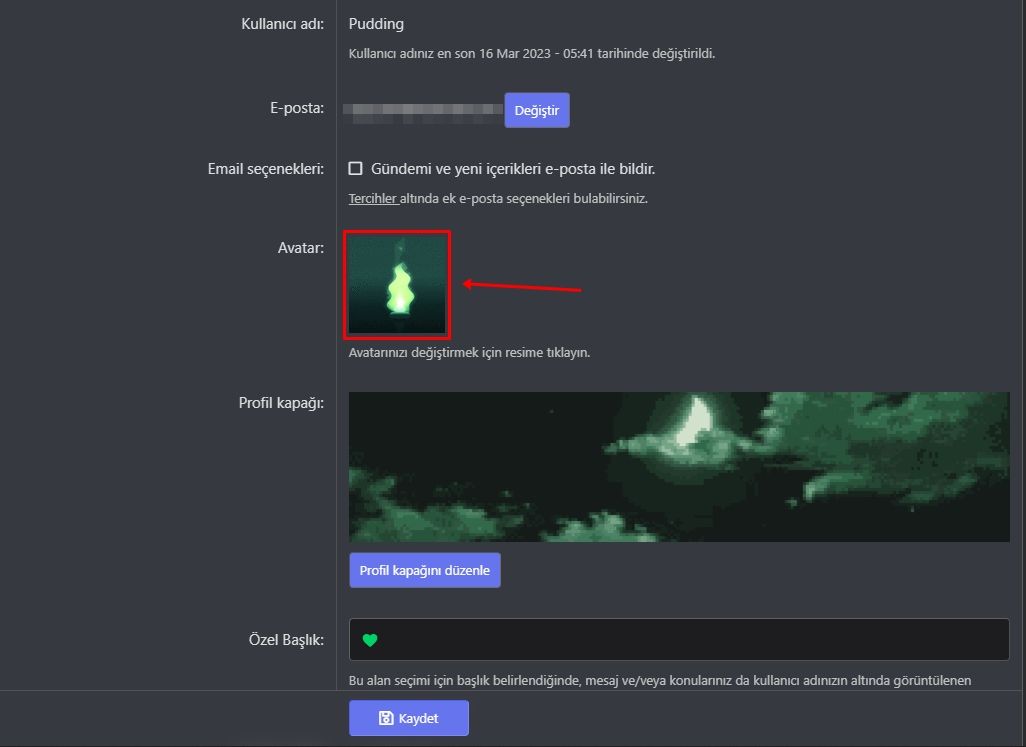
Task: Click the Profil kapağını düzenle button
Action: pyautogui.click(x=425, y=570)
